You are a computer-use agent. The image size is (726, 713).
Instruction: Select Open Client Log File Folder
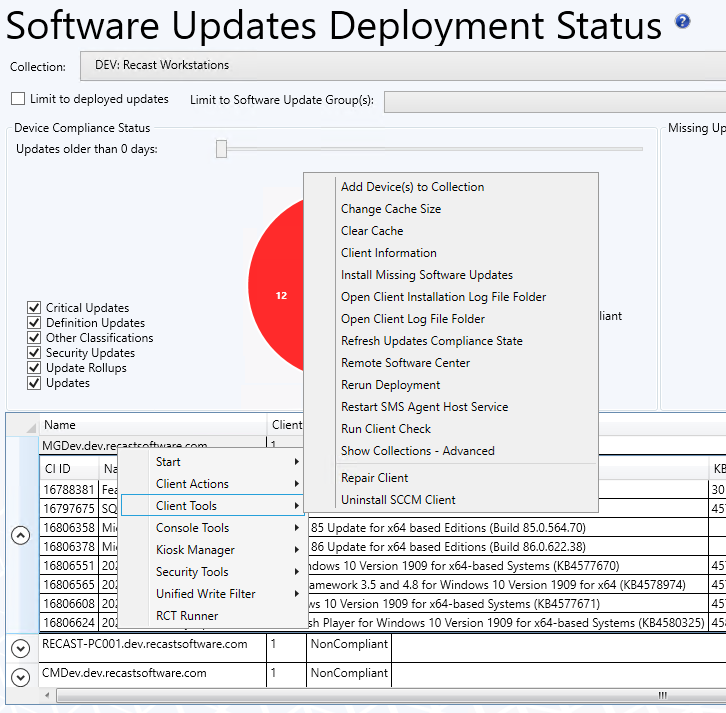[451, 319]
